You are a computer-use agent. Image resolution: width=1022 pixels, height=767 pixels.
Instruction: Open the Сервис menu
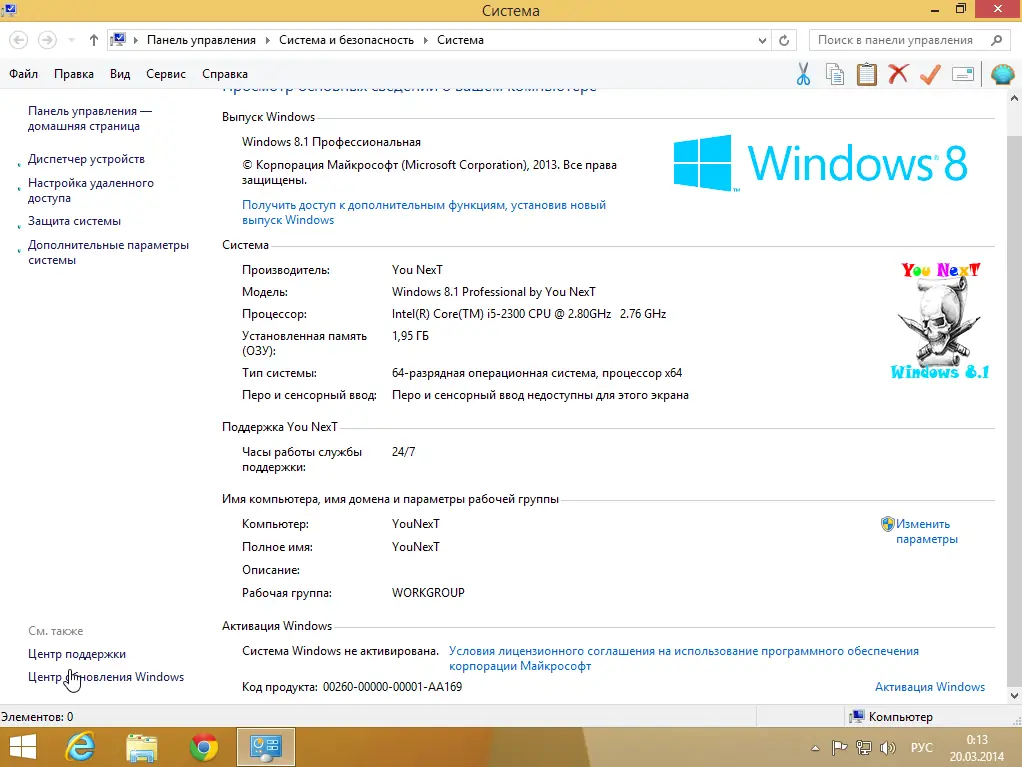tap(166, 74)
